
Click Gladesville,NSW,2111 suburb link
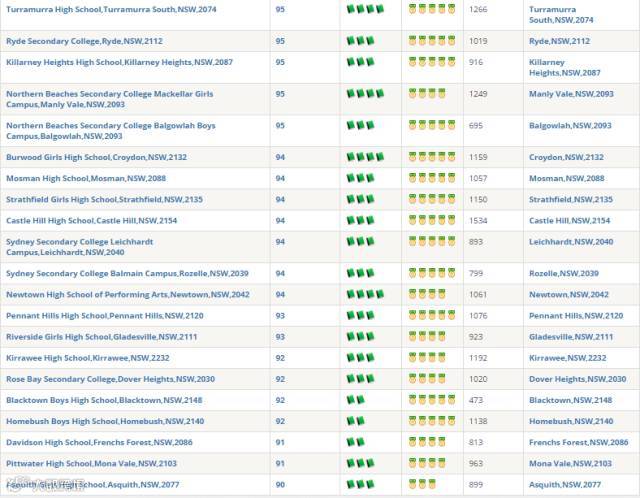(571, 337)
